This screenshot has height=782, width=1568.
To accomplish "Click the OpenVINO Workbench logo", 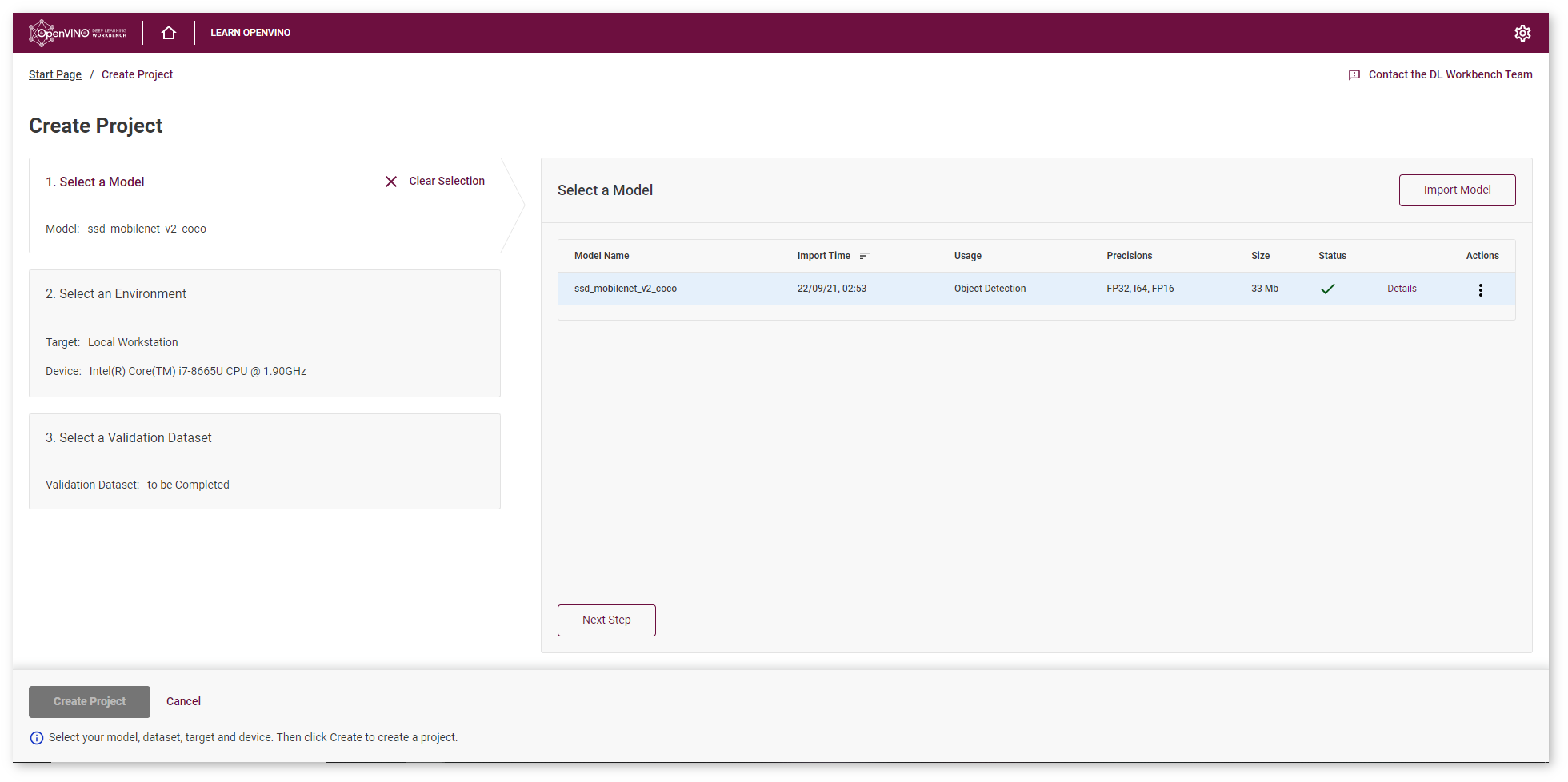I will pos(78,33).
